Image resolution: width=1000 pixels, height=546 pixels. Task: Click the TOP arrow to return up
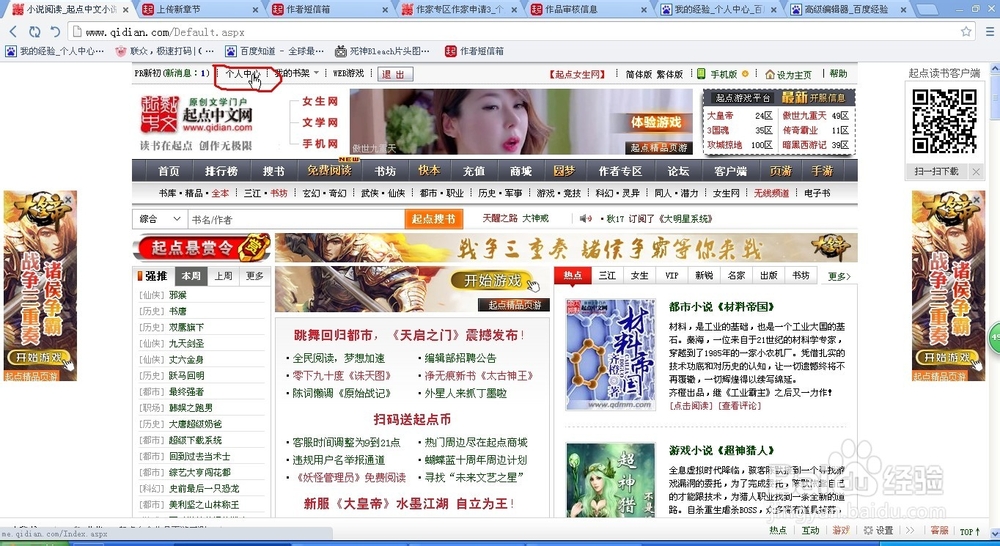(969, 531)
